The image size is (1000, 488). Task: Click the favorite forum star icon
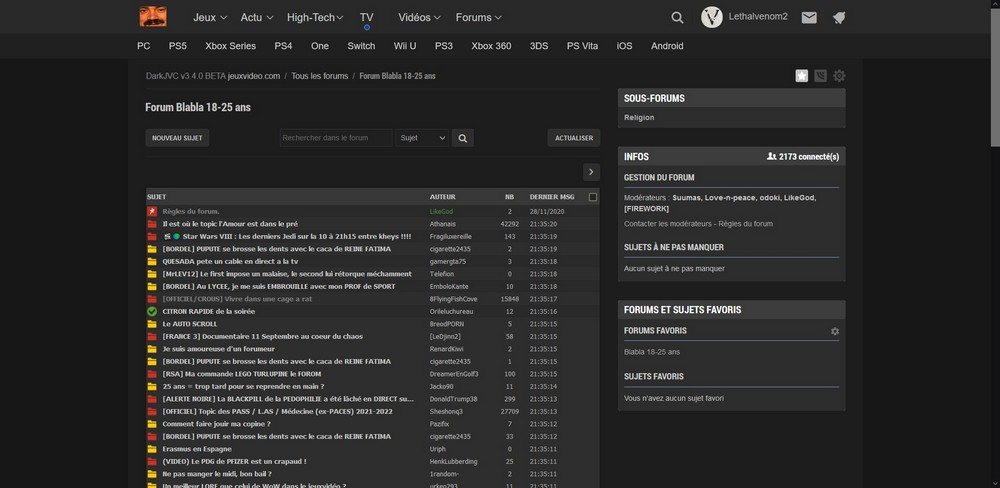pyautogui.click(x=802, y=76)
